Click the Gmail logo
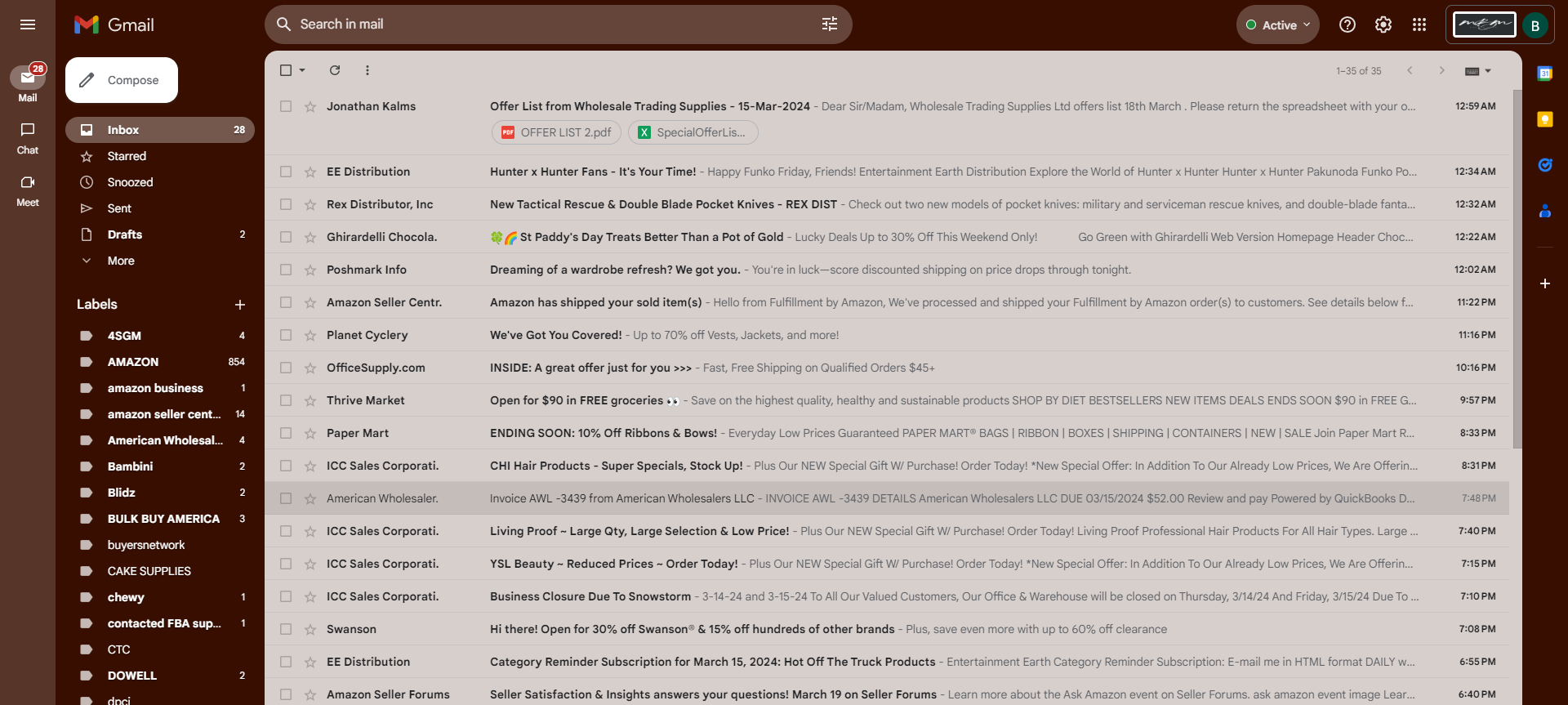Image resolution: width=1568 pixels, height=705 pixels. [114, 25]
